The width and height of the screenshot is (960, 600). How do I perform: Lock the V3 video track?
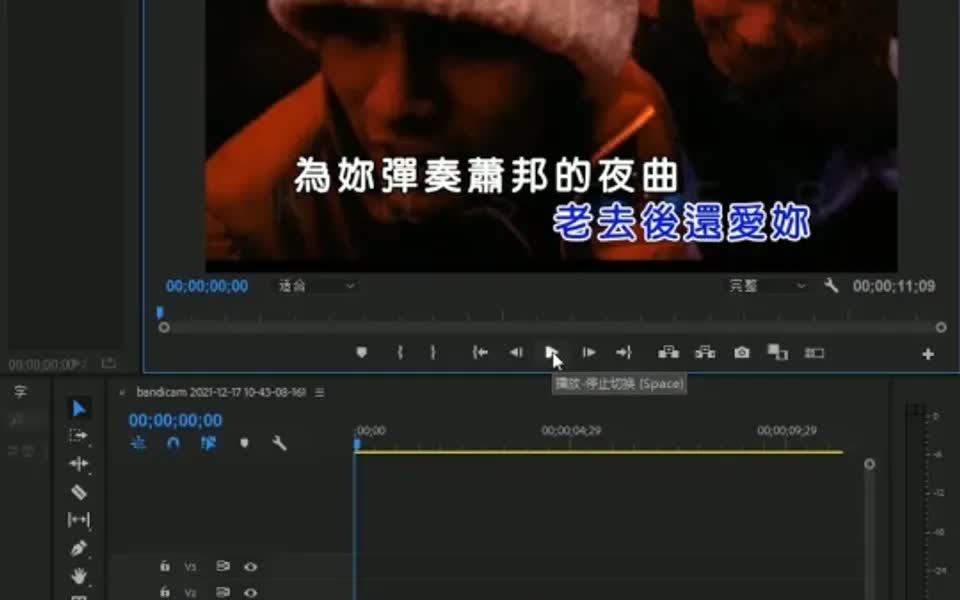163,566
